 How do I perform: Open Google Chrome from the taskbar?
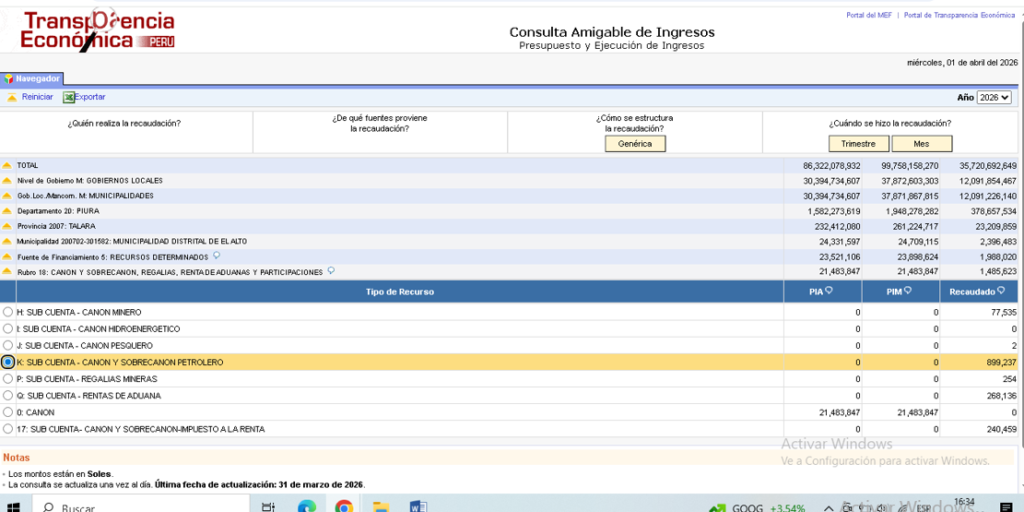click(x=344, y=507)
